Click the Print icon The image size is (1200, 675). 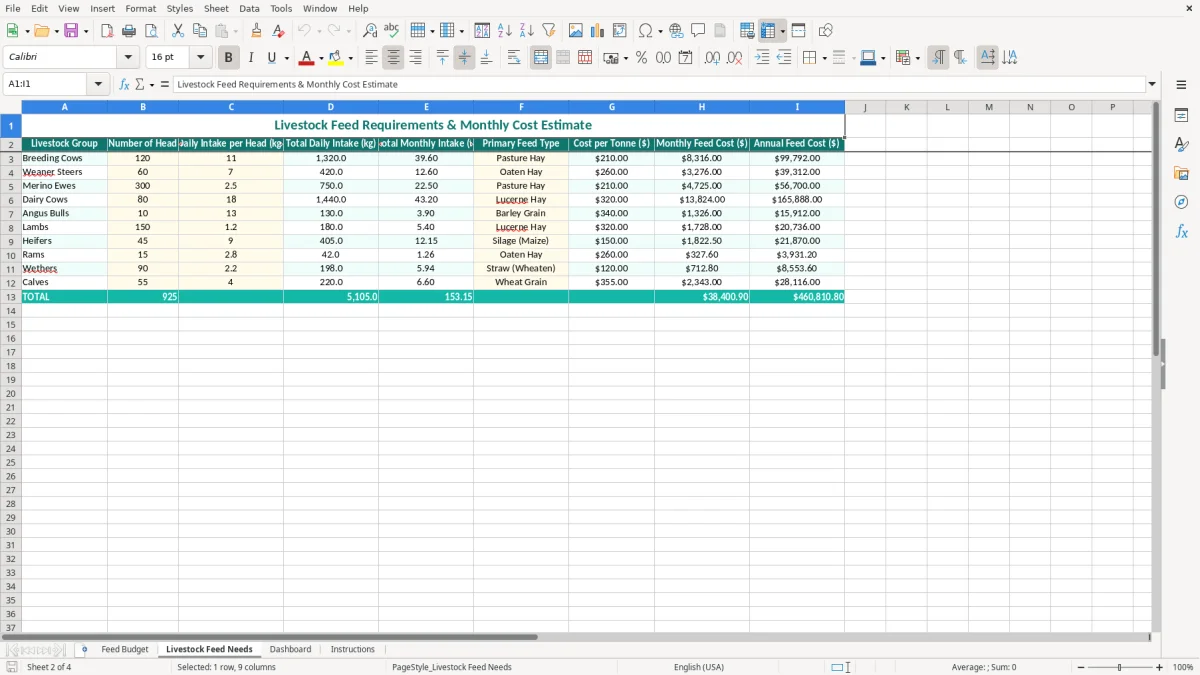pos(129,31)
